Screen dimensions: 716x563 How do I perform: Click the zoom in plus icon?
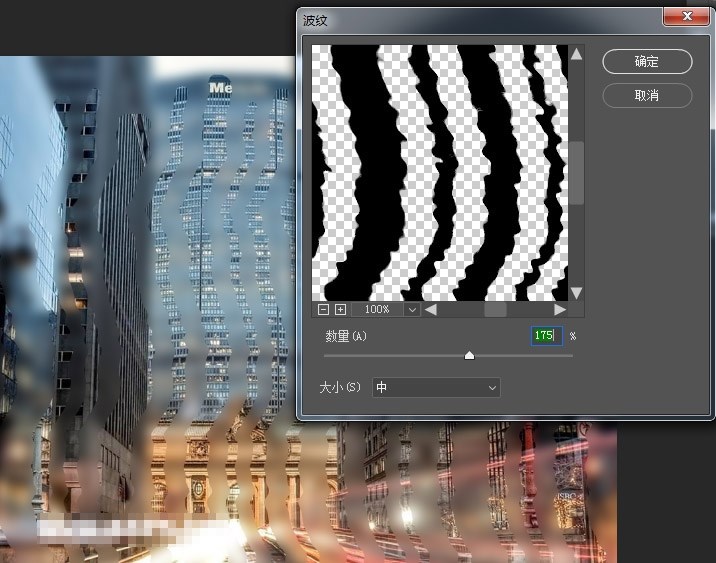[340, 310]
